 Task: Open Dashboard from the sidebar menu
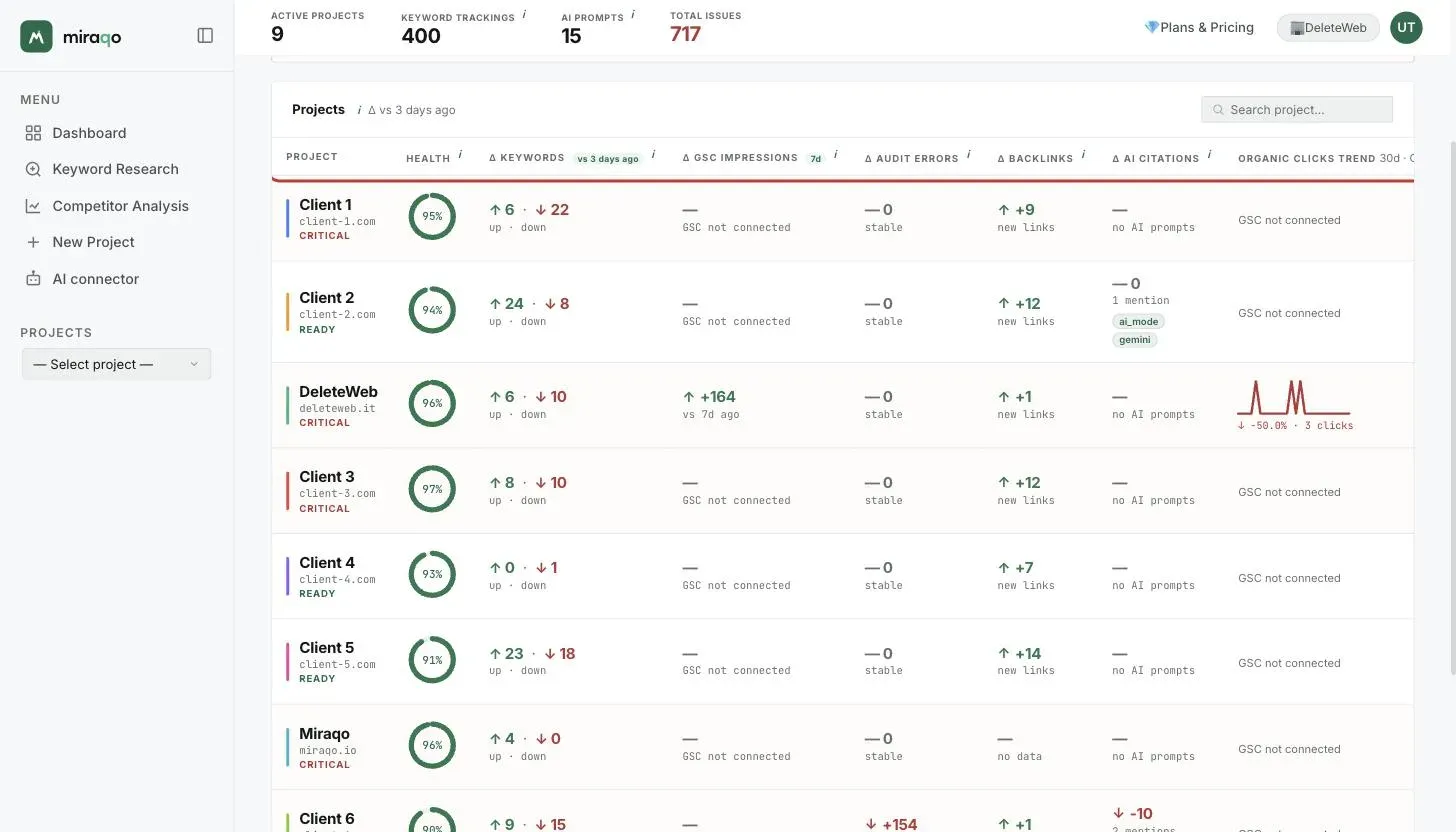pyautogui.click(x=89, y=133)
